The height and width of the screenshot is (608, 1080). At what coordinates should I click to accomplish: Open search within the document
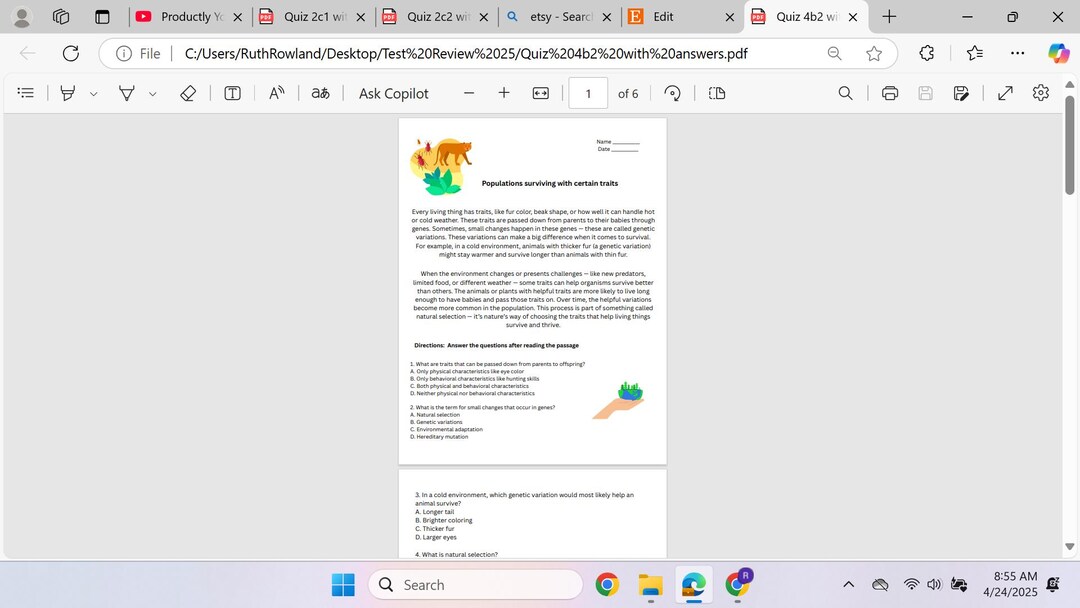[x=845, y=92]
